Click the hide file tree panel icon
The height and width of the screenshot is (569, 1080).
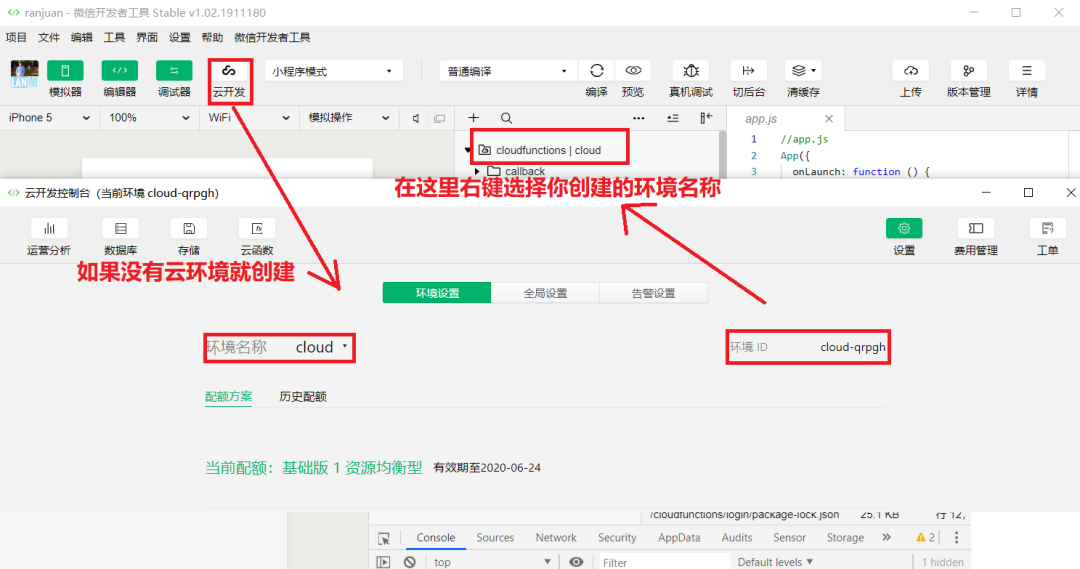(x=706, y=118)
